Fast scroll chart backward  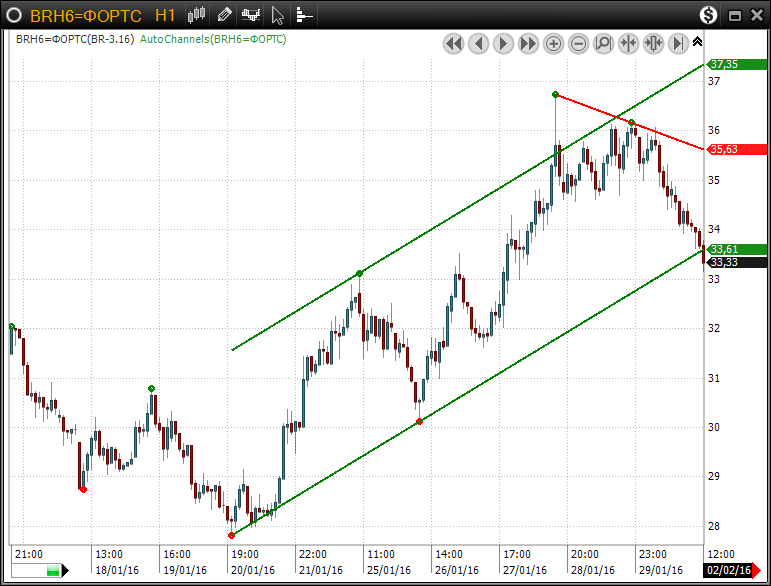453,43
